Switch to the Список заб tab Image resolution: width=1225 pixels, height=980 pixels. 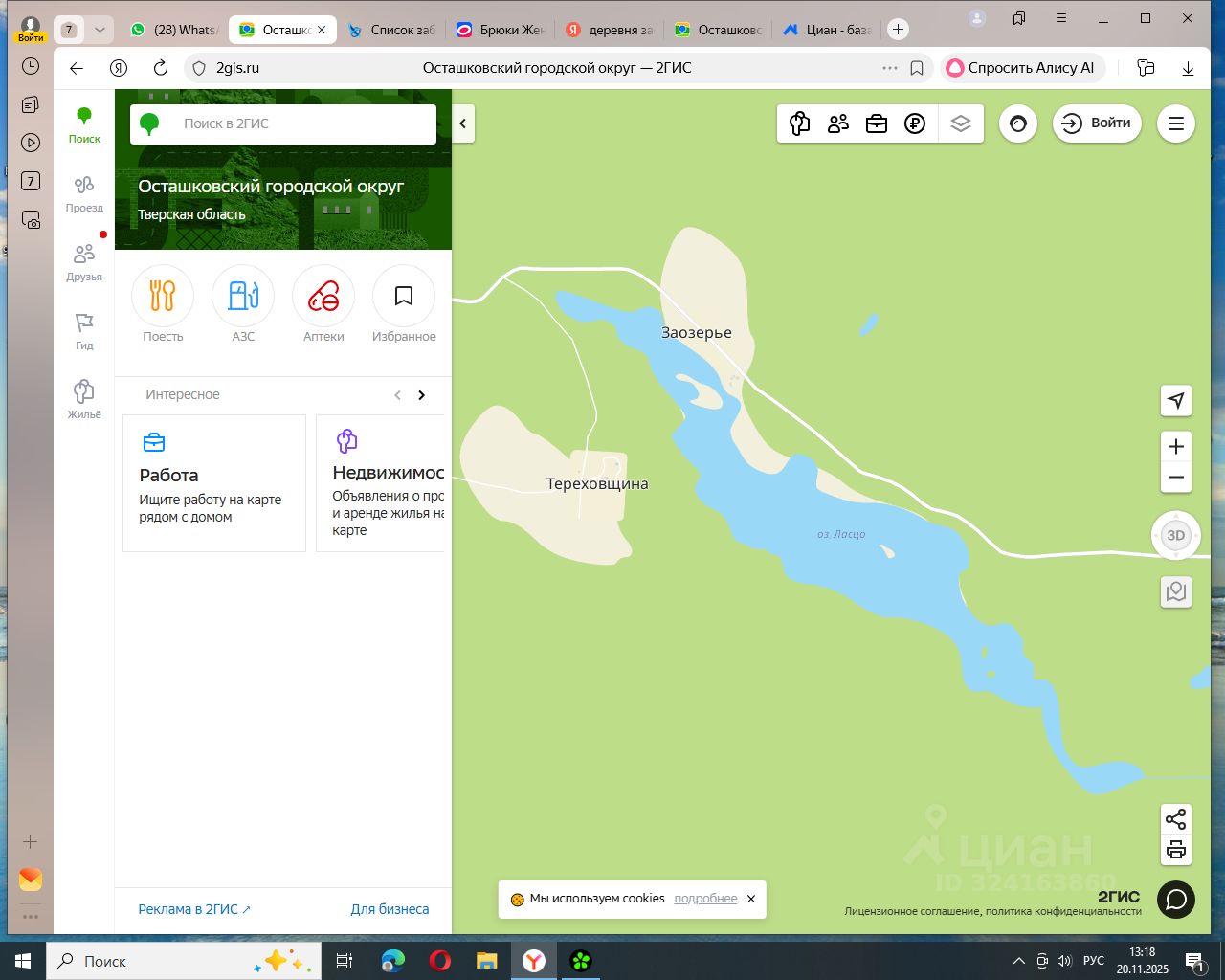point(390,30)
